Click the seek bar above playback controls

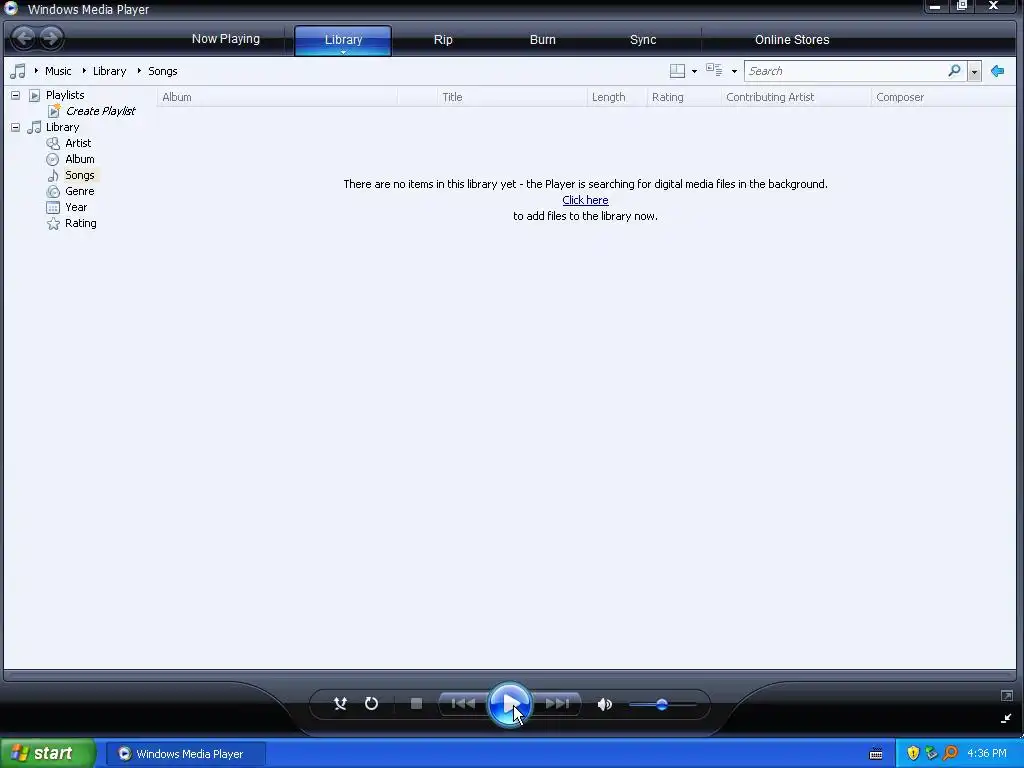point(509,675)
